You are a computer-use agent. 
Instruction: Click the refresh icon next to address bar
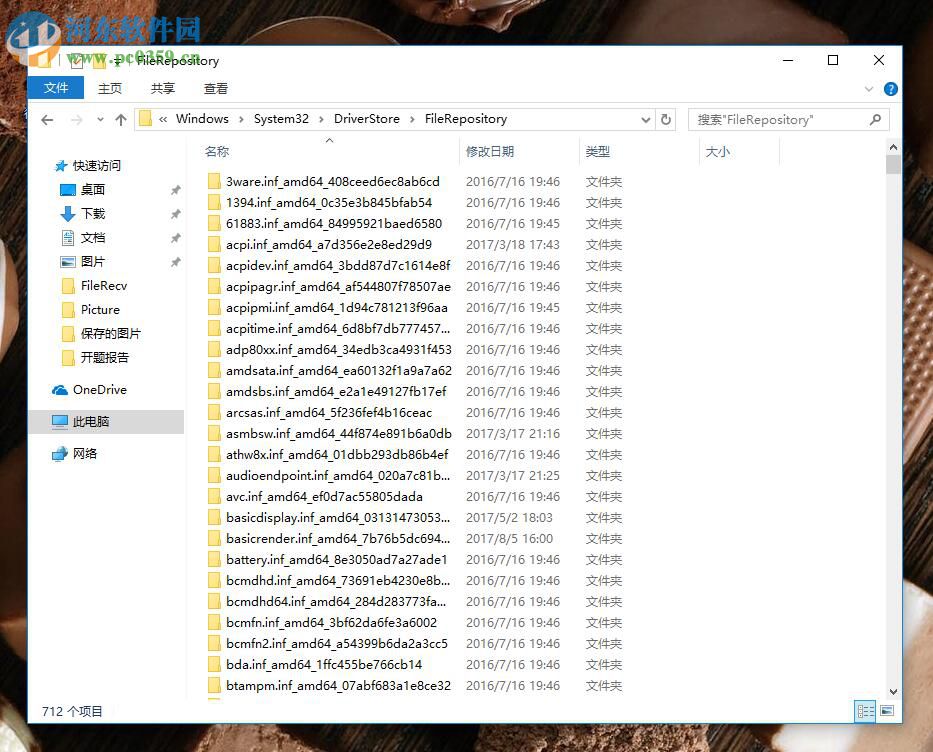tap(666, 119)
